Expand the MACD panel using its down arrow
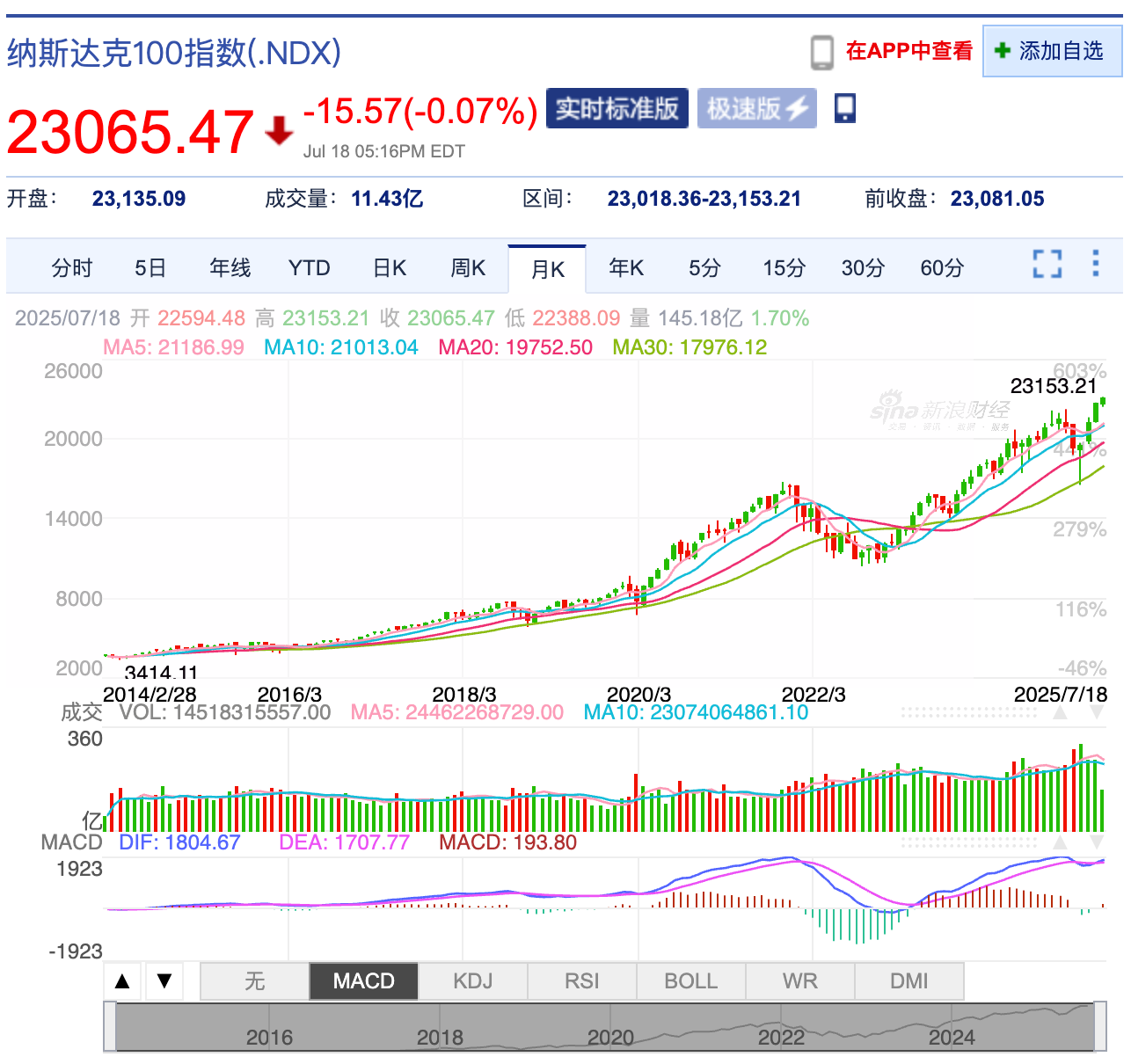 (1097, 842)
